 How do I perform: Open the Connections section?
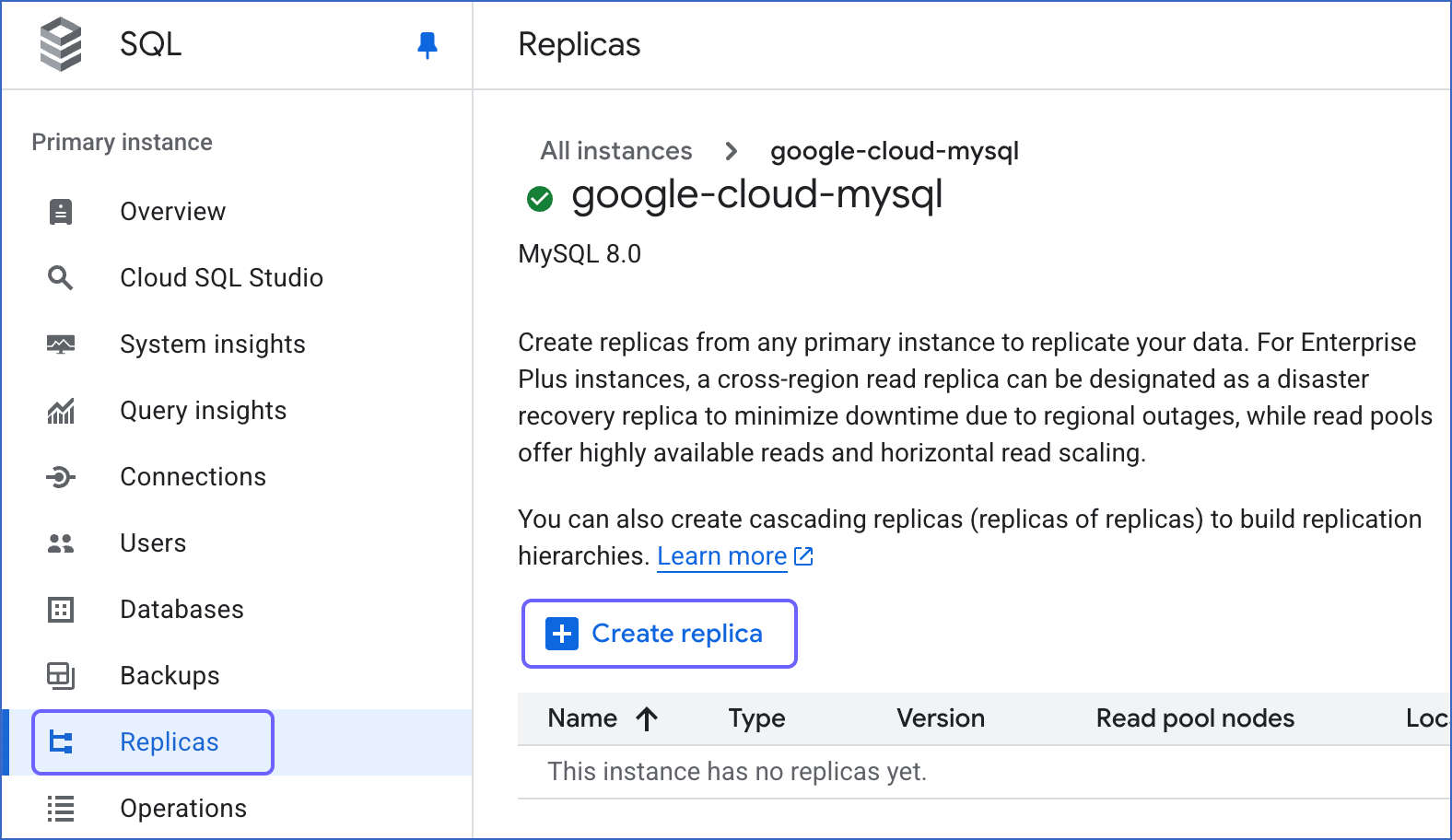point(238,477)
